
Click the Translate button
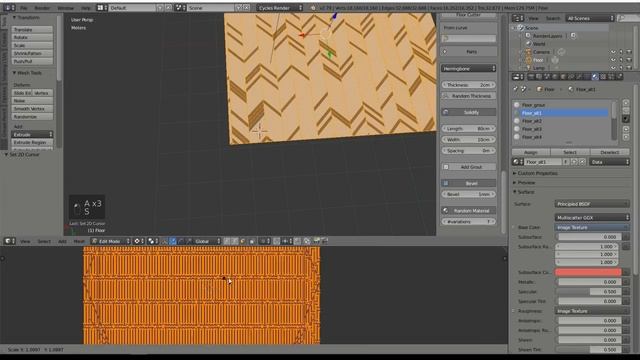click(32, 30)
